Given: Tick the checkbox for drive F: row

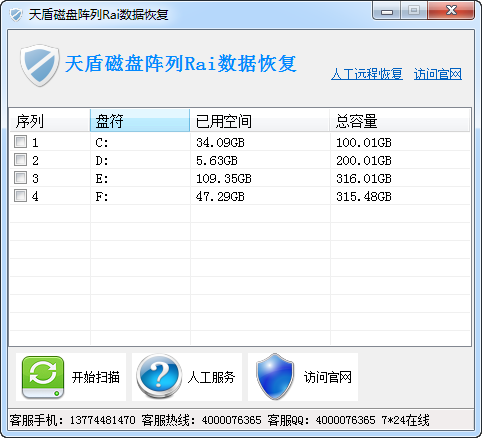Looking at the screenshot, I should [x=20, y=196].
